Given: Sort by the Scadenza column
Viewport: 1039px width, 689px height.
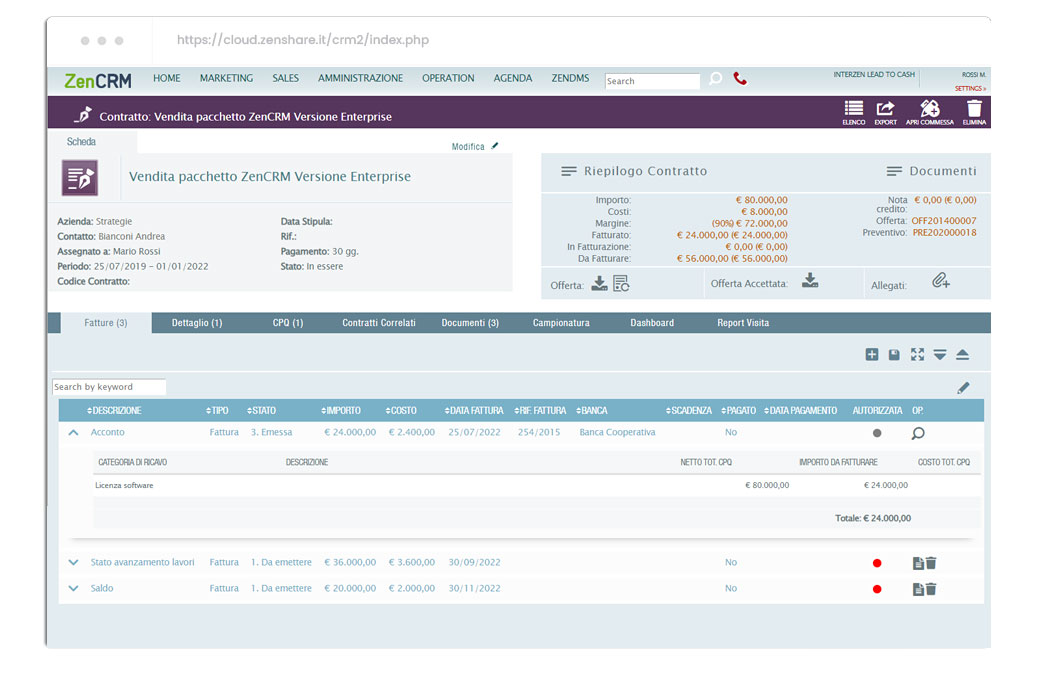Looking at the screenshot, I should tap(688, 411).
